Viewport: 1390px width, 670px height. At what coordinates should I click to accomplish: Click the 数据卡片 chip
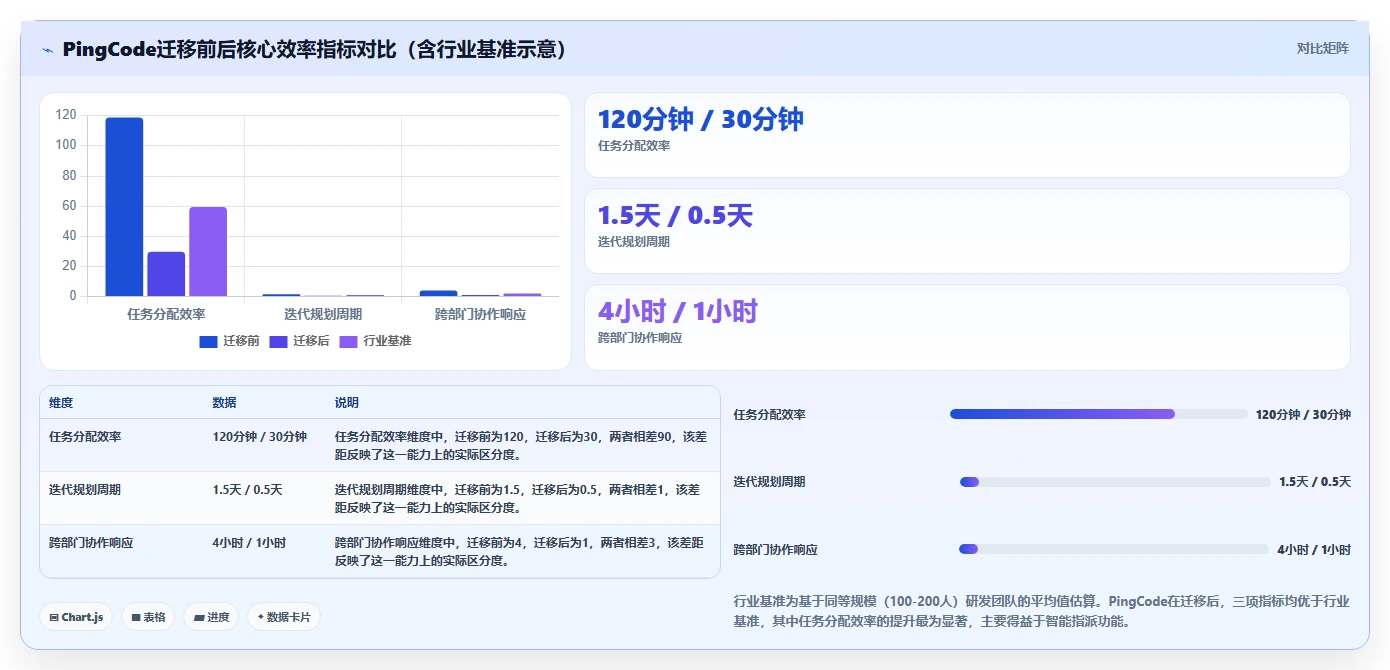[284, 617]
